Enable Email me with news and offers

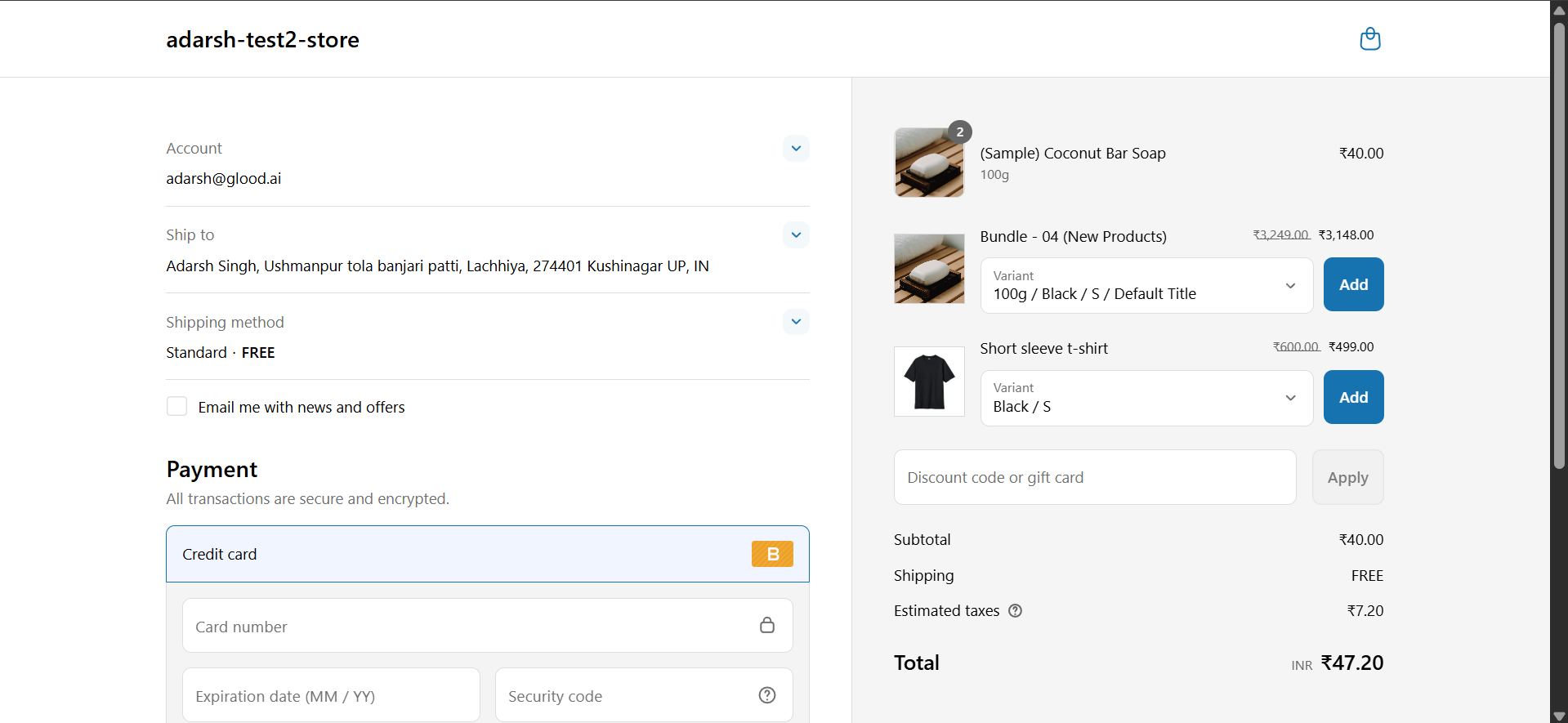(x=177, y=407)
